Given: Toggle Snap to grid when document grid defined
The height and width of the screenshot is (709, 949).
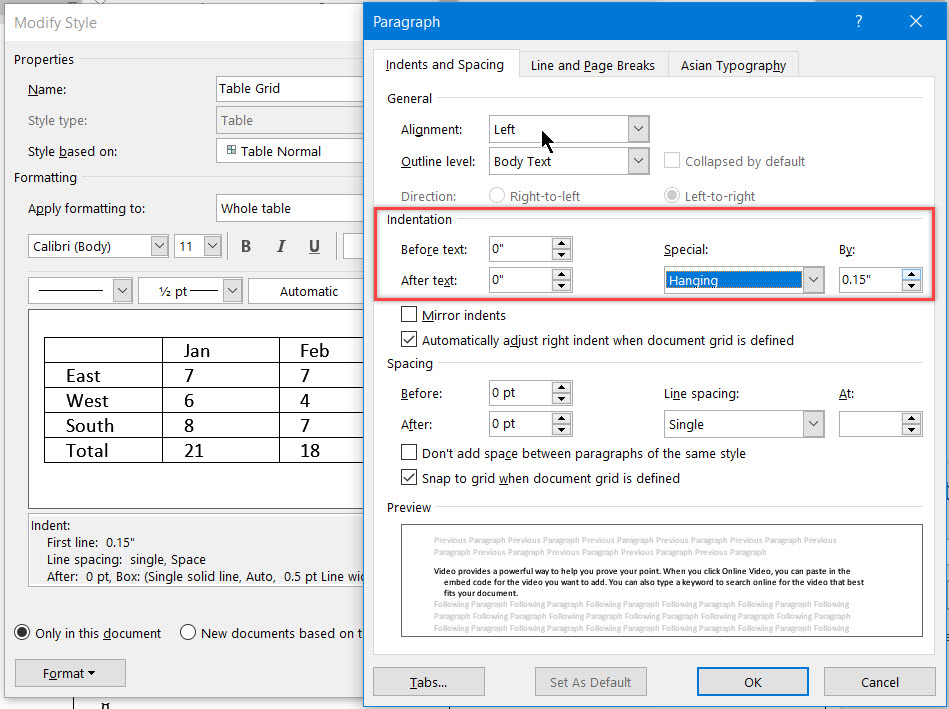Looking at the screenshot, I should point(409,477).
